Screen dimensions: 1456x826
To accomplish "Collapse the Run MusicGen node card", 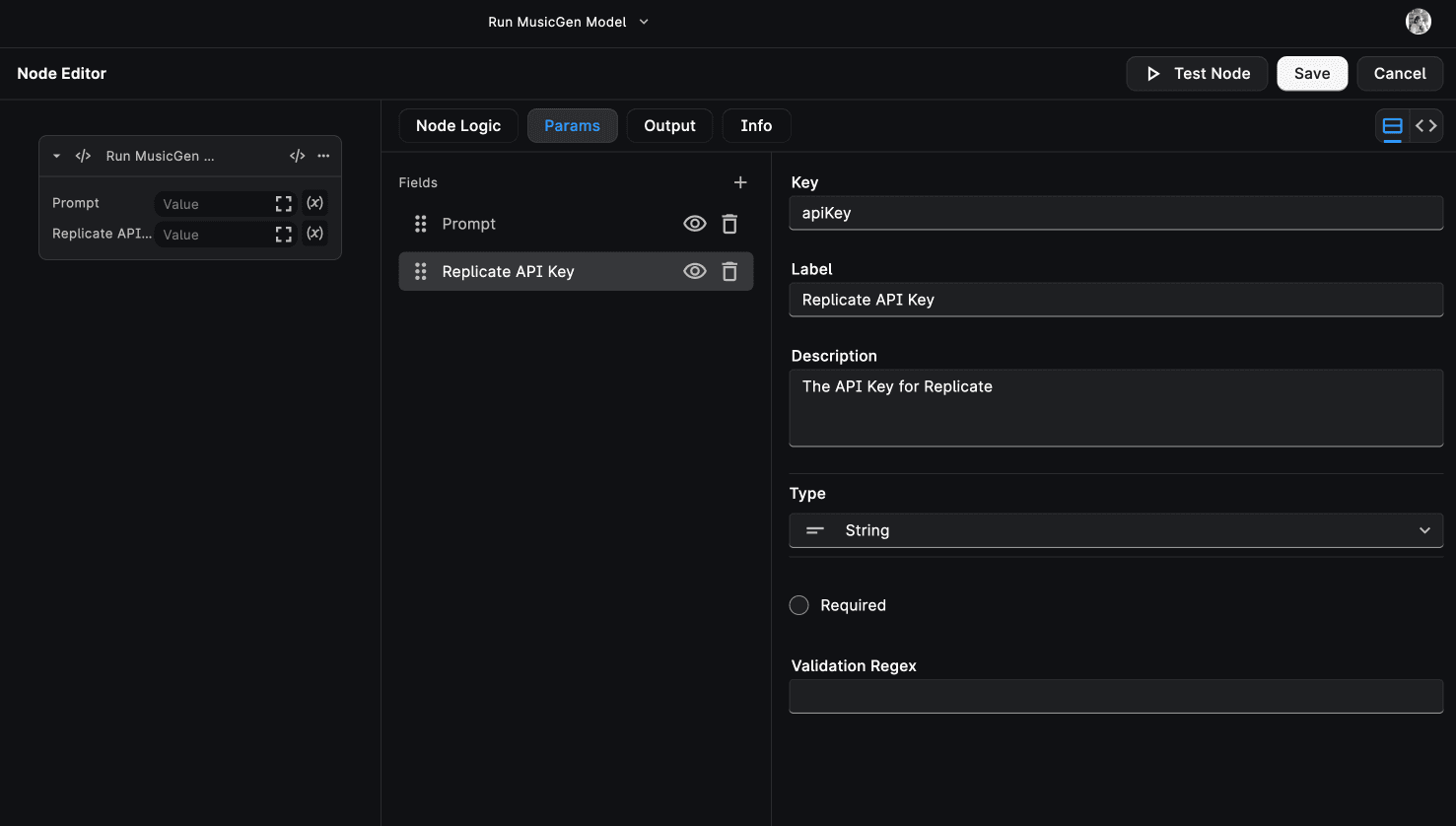I will click(x=56, y=156).
